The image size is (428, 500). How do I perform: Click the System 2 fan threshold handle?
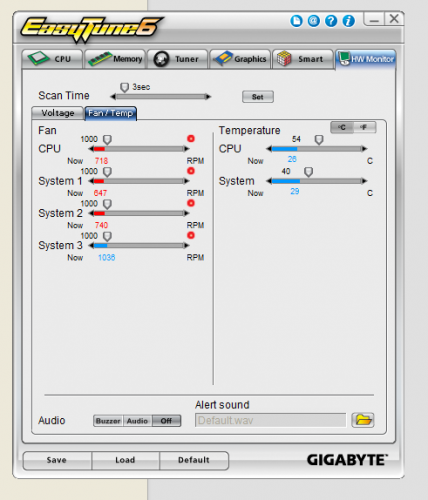(x=107, y=204)
